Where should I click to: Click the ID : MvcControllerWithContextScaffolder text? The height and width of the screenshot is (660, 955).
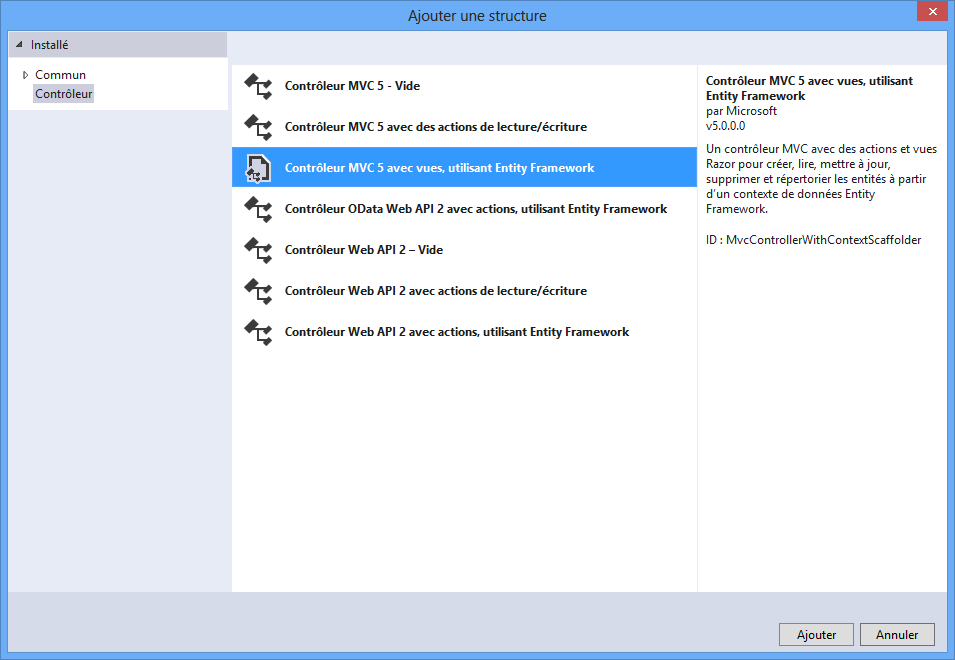click(x=813, y=240)
